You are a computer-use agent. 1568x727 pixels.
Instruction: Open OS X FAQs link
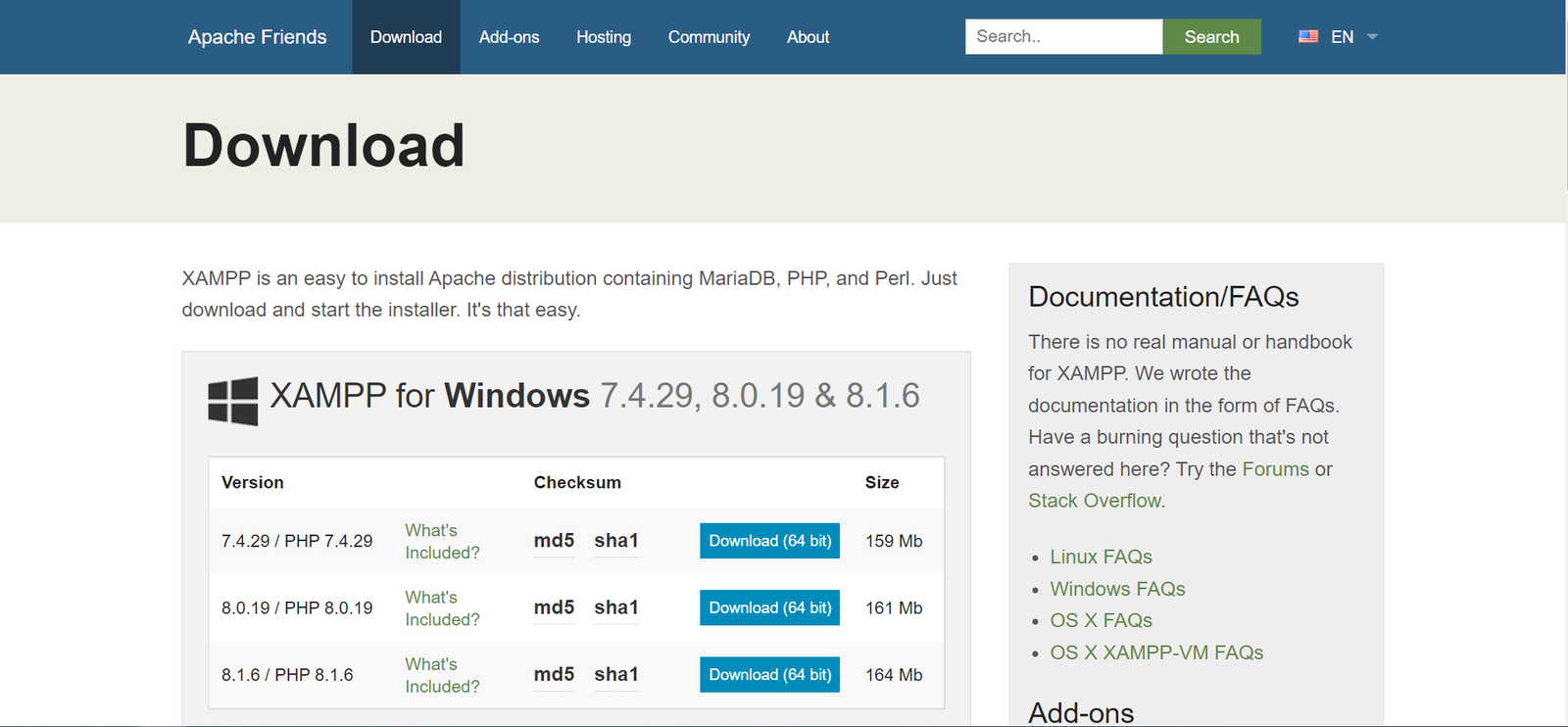point(1101,620)
